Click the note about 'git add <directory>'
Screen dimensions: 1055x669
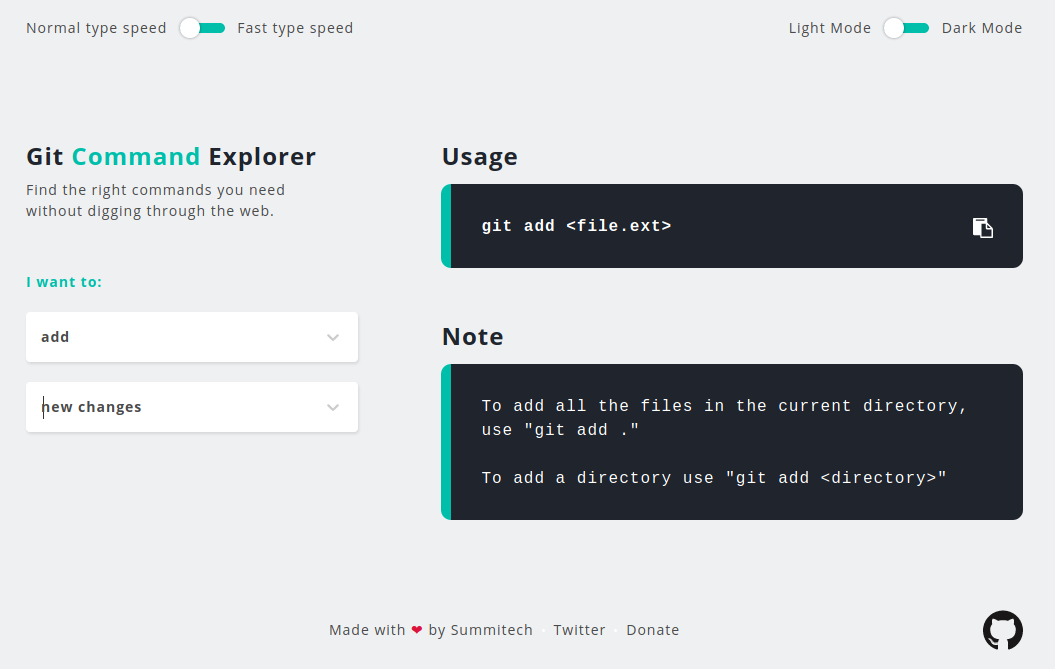pos(714,478)
